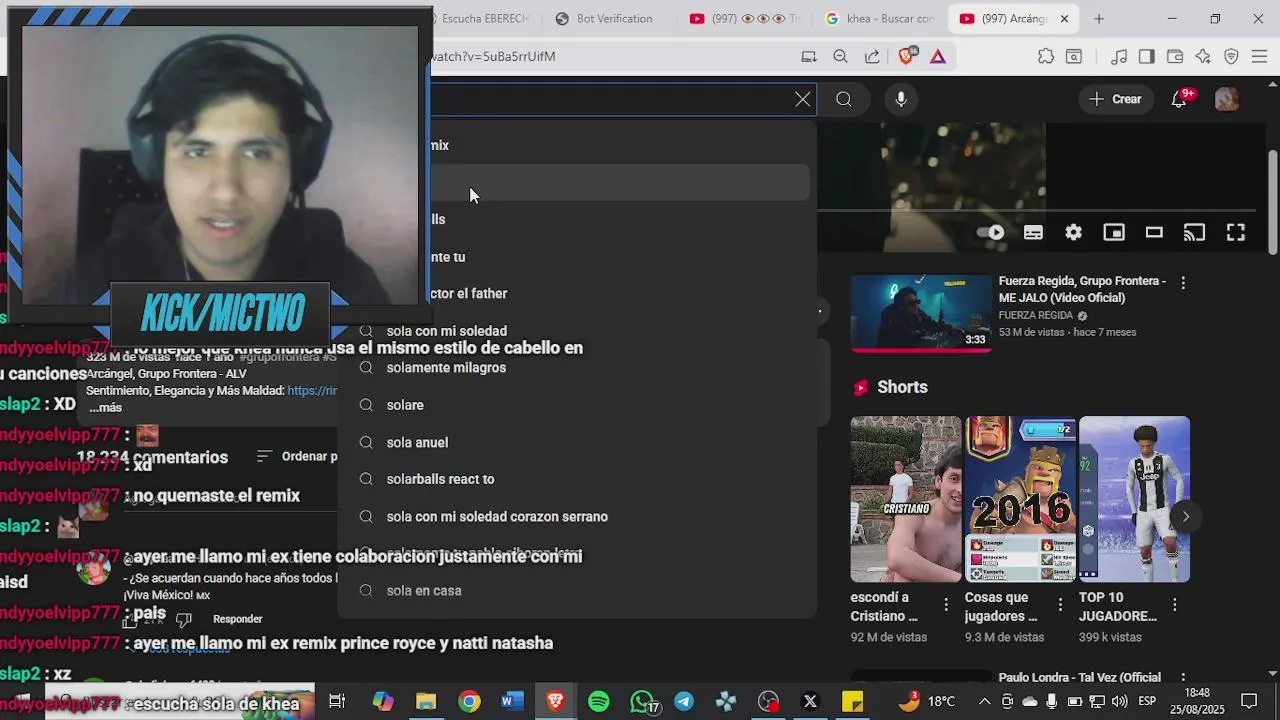Open the 2016 Clash Royale short

1020,499
